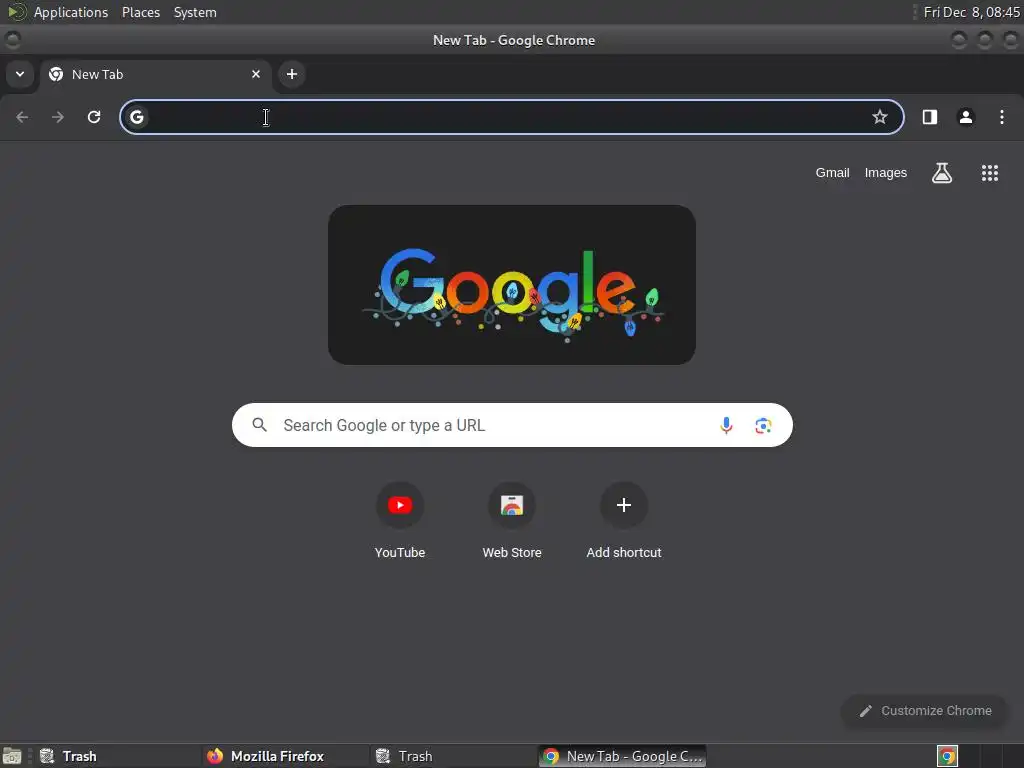The image size is (1024, 768).
Task: Click the clock showing Fri Dec 8, 08:45
Action: click(971, 12)
